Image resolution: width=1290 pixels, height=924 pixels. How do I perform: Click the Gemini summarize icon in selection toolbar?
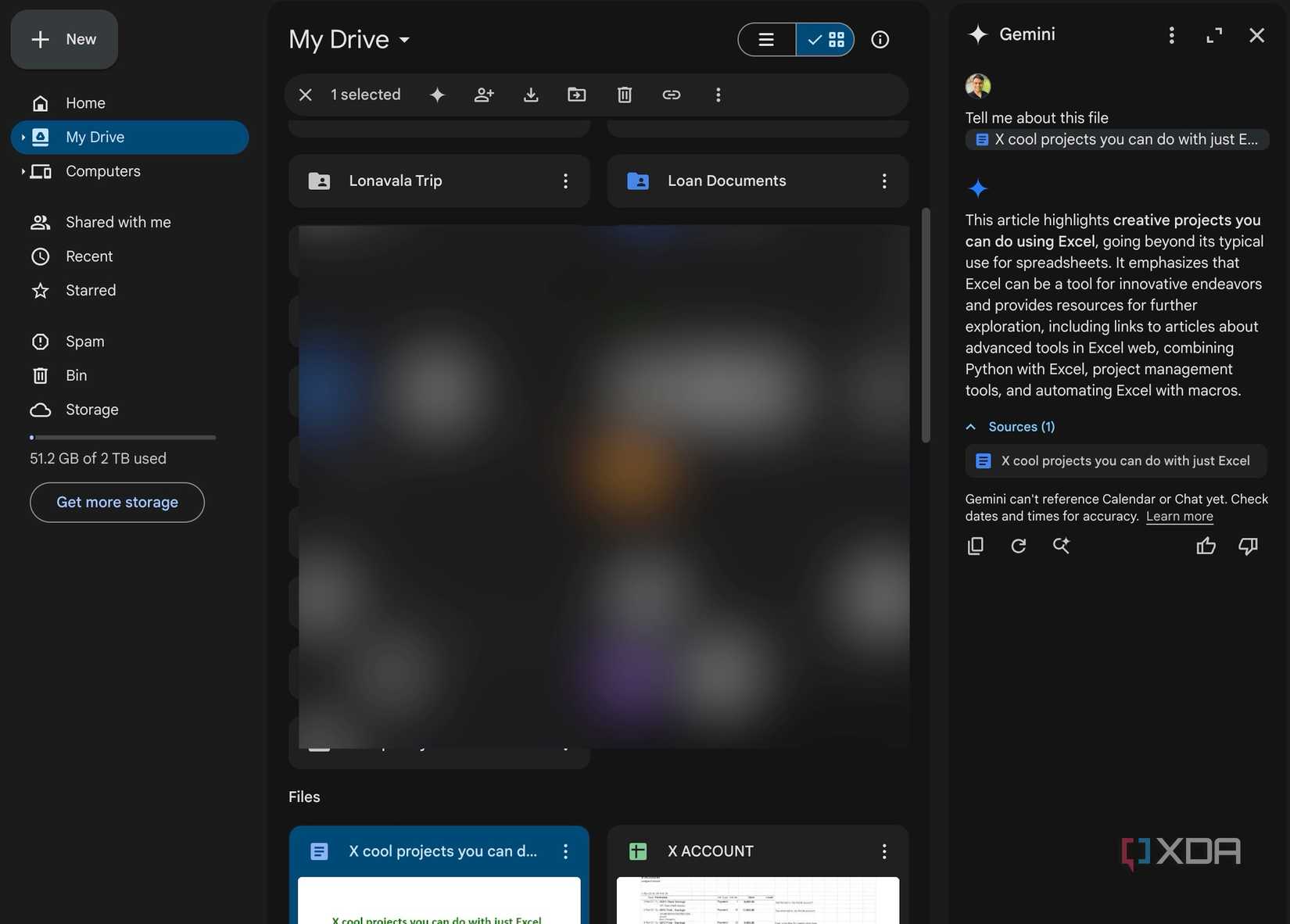(x=437, y=95)
